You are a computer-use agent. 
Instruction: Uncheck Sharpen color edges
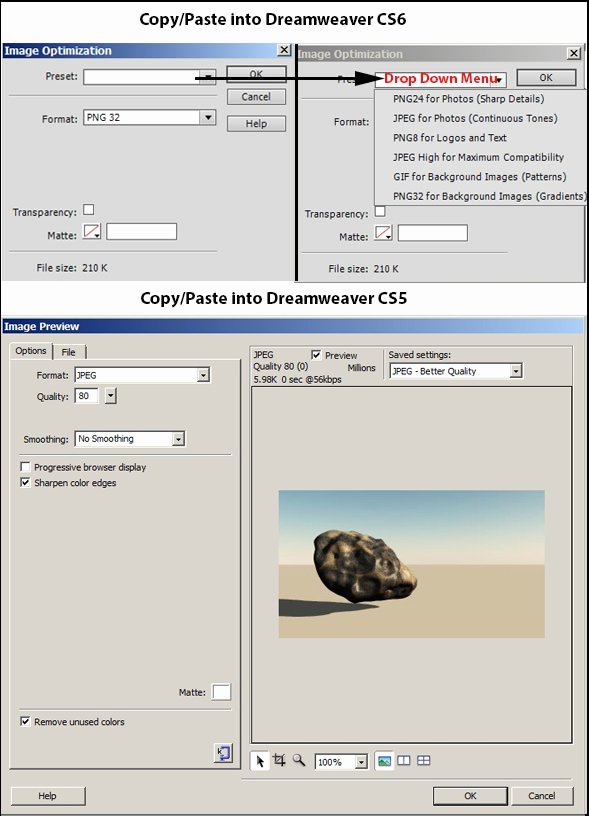pos(25,482)
